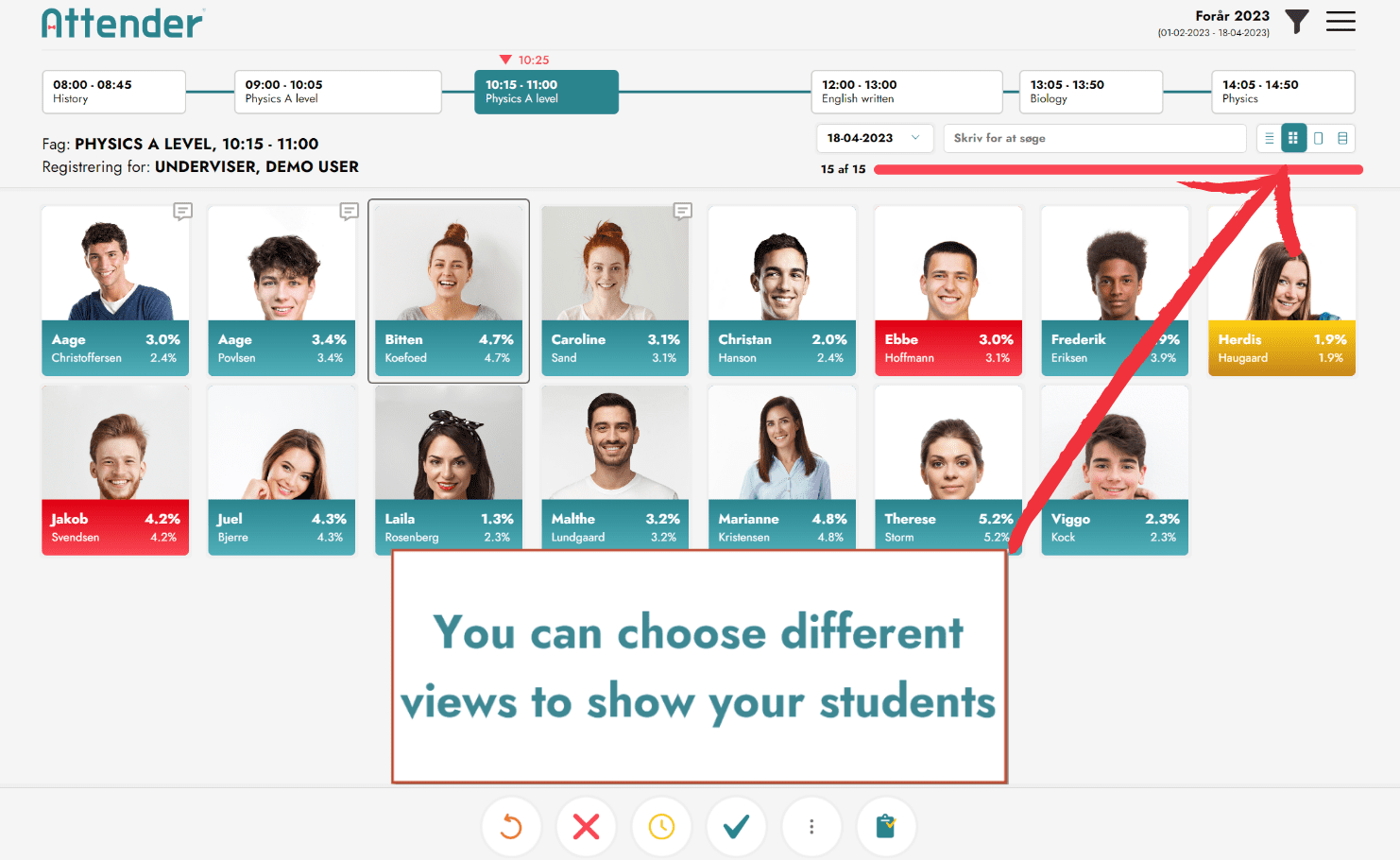Open the 13:05 - 13:50 Biology lesson
The height and width of the screenshot is (860, 1400).
pyautogui.click(x=1091, y=92)
